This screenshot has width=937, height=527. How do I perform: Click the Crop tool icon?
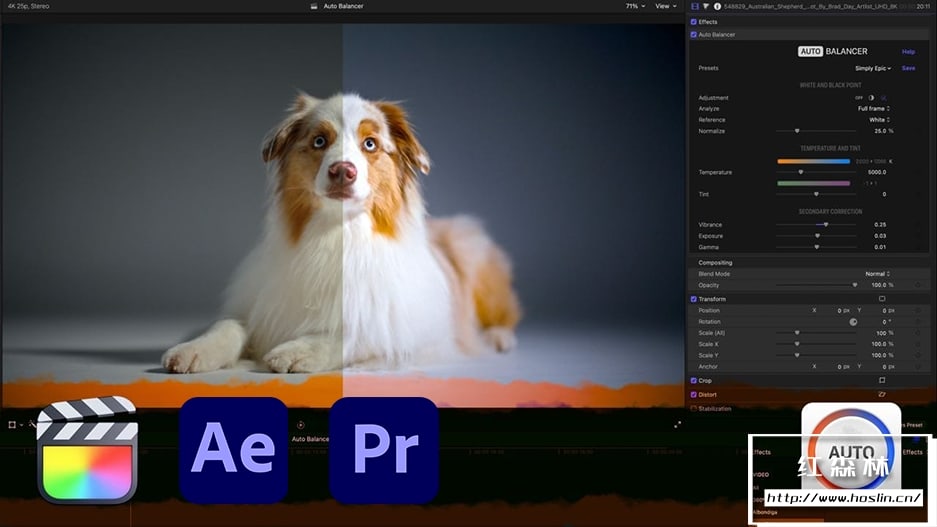[x=882, y=381]
